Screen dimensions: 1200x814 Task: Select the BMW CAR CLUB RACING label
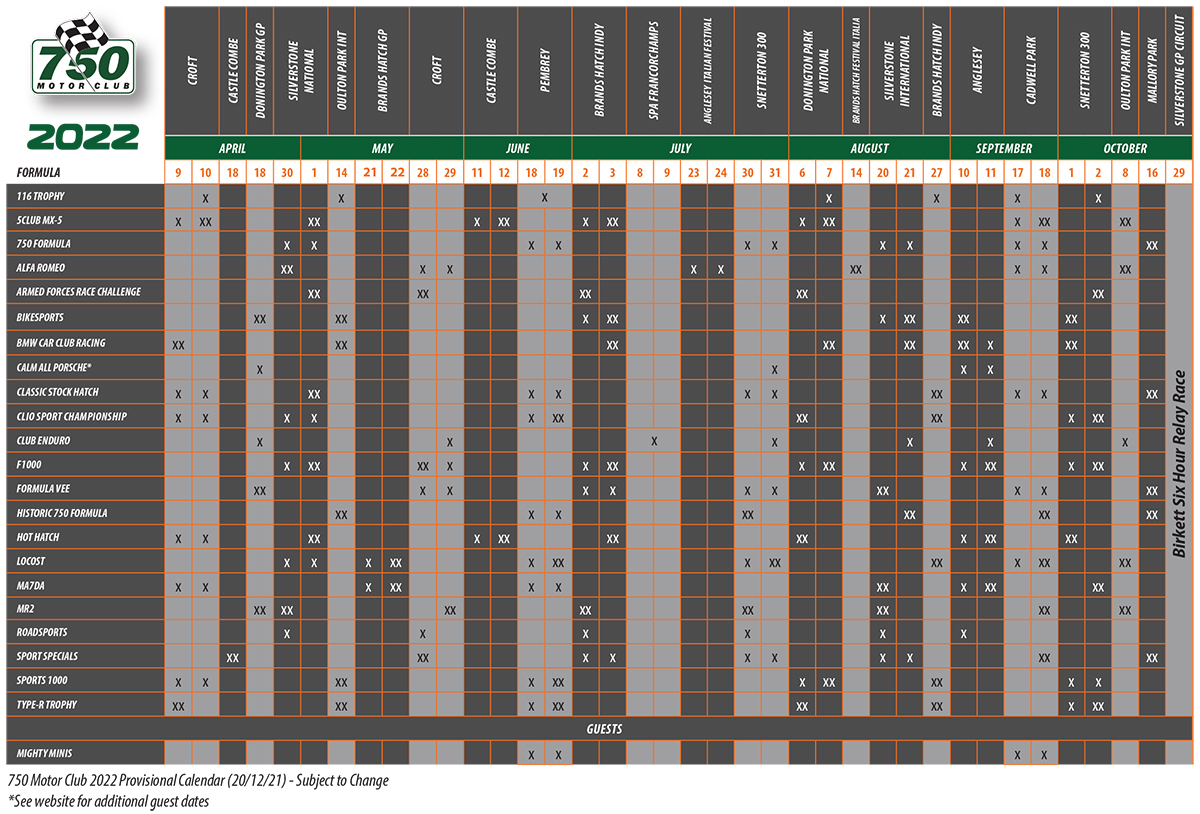point(61,343)
